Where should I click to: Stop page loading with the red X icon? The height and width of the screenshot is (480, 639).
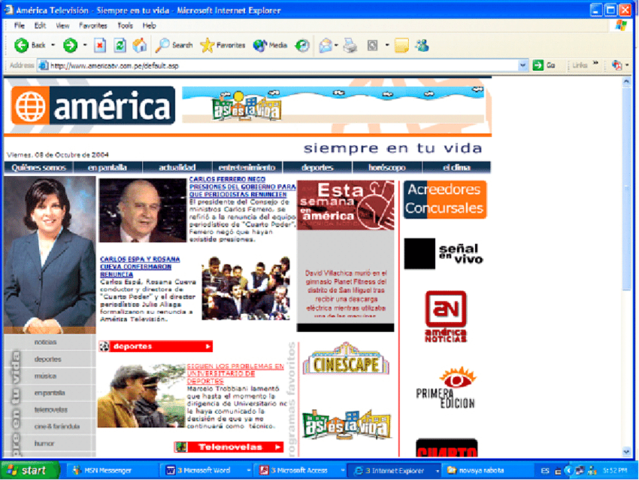[x=100, y=45]
